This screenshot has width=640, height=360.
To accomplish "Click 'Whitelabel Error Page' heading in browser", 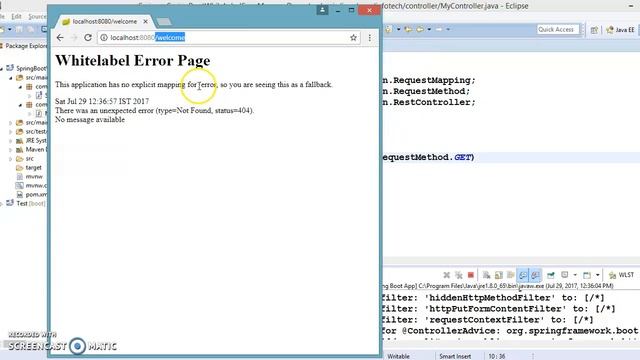I will pos(133,60).
